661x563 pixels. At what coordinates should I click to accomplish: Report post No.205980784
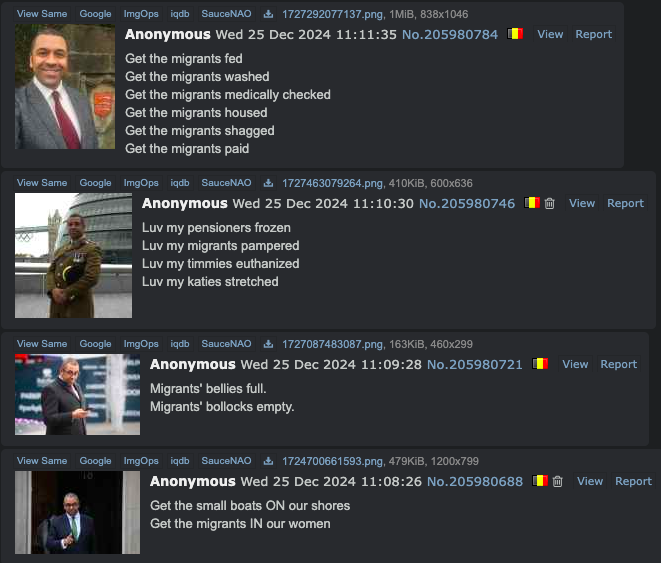point(594,34)
